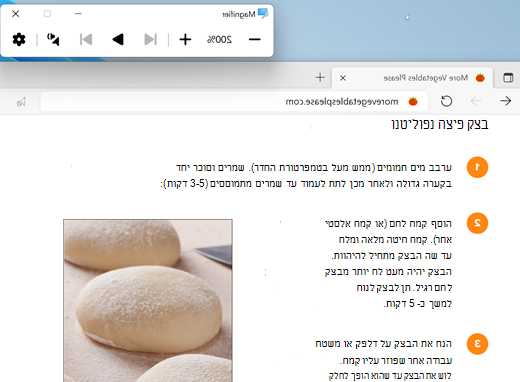Click the tomato site icon in address bar

tap(413, 101)
